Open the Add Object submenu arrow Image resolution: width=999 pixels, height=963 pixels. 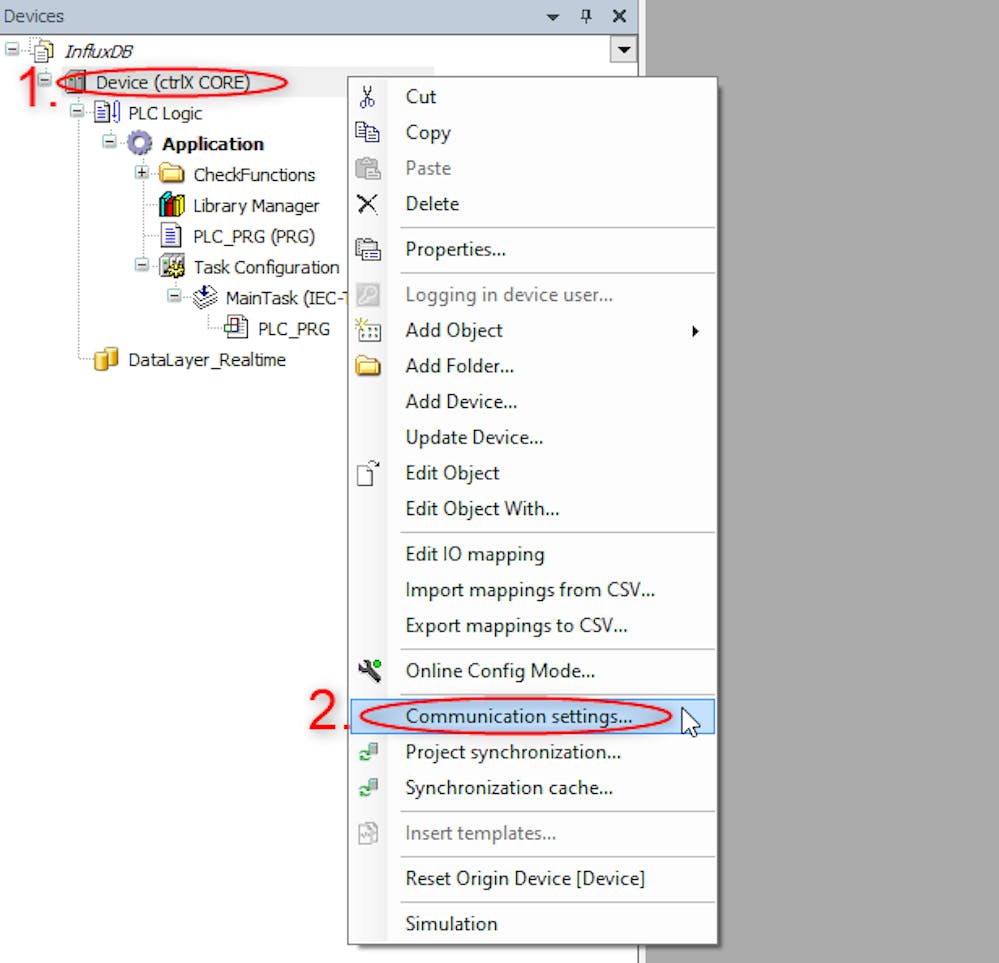click(695, 331)
